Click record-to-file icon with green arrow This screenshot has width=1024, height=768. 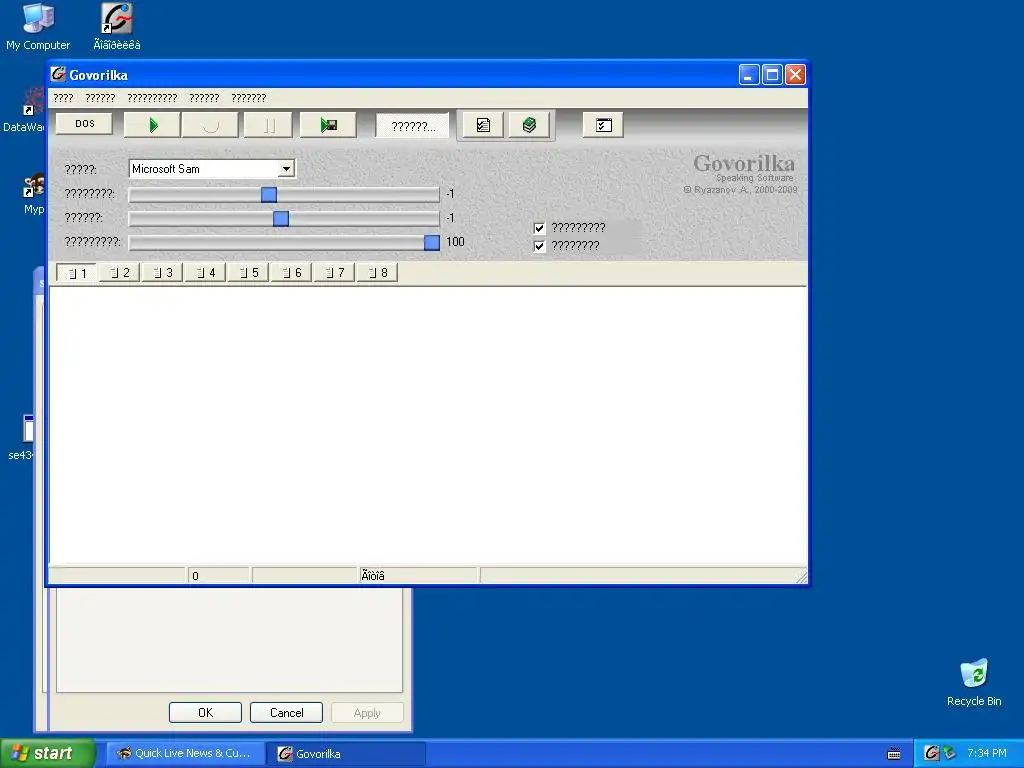[x=328, y=125]
